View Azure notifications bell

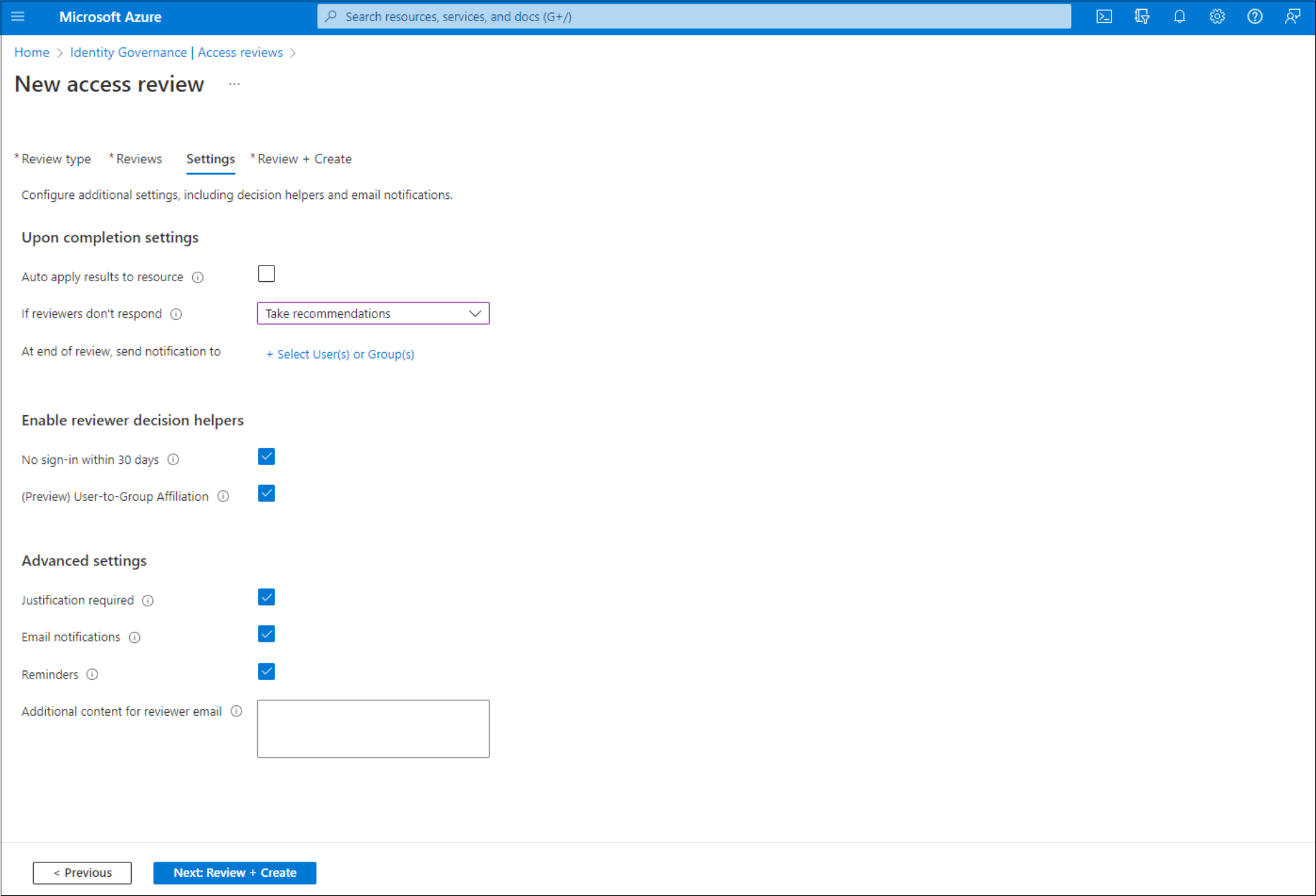coord(1179,16)
